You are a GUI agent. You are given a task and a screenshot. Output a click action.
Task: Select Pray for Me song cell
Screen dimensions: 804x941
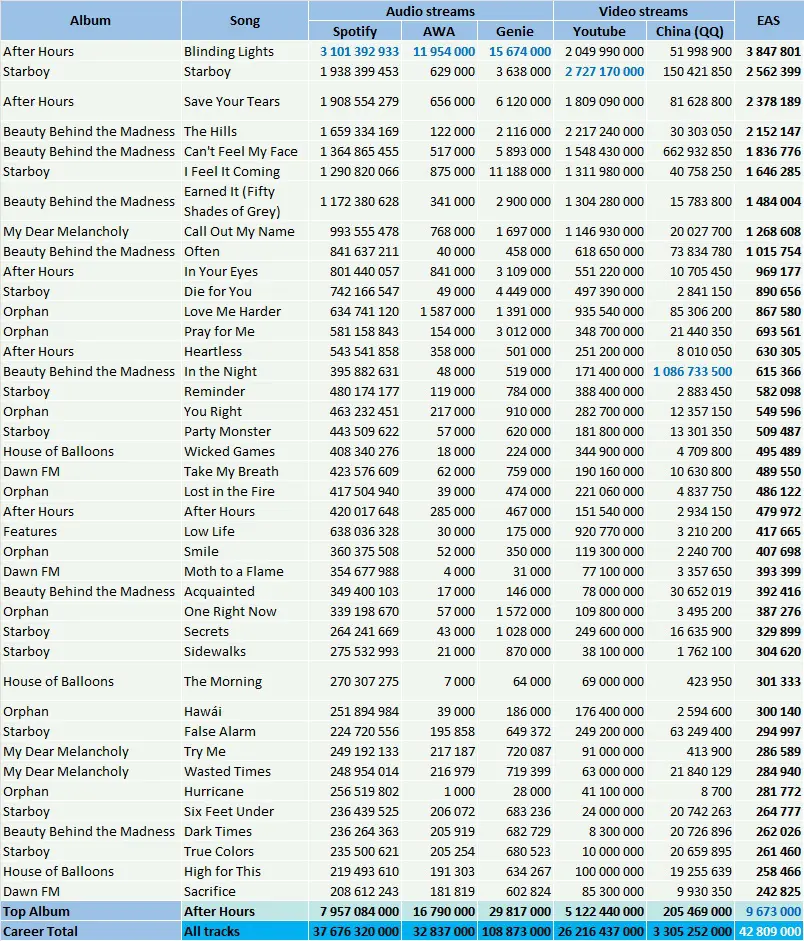(x=245, y=331)
